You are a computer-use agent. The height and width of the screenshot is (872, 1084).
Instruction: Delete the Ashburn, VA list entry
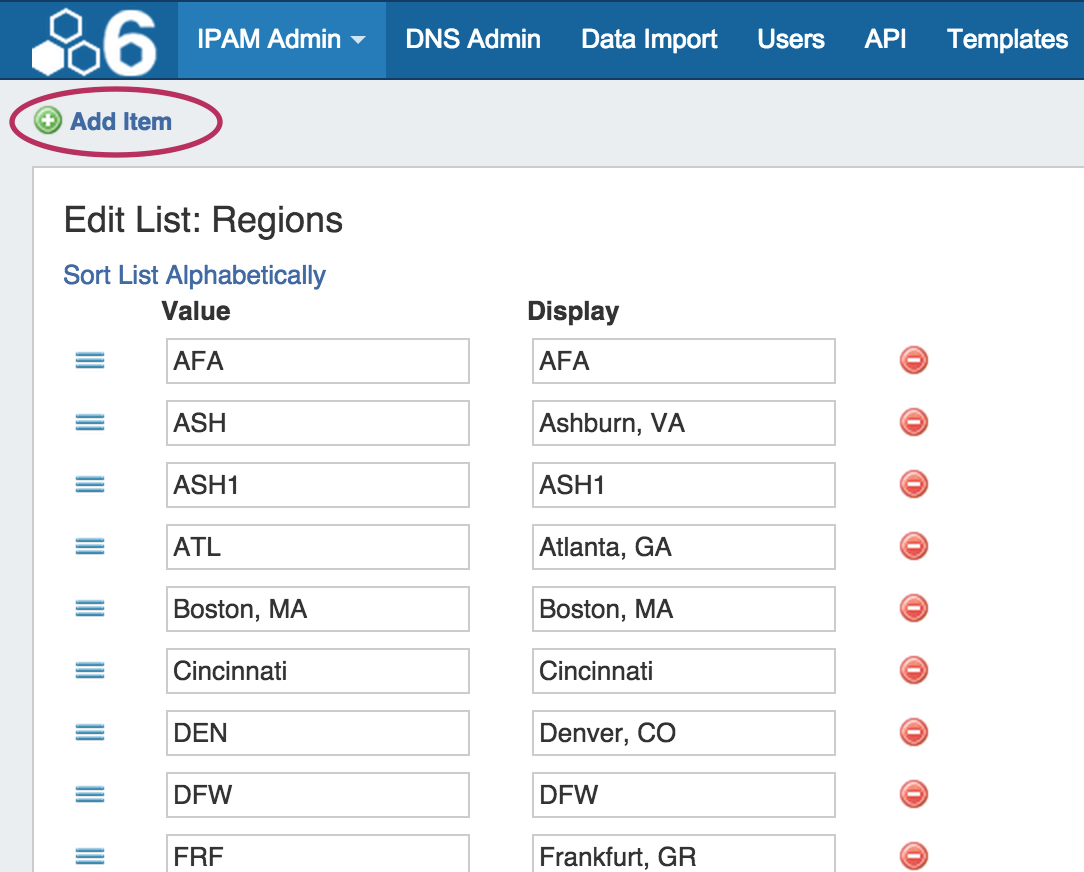point(913,422)
